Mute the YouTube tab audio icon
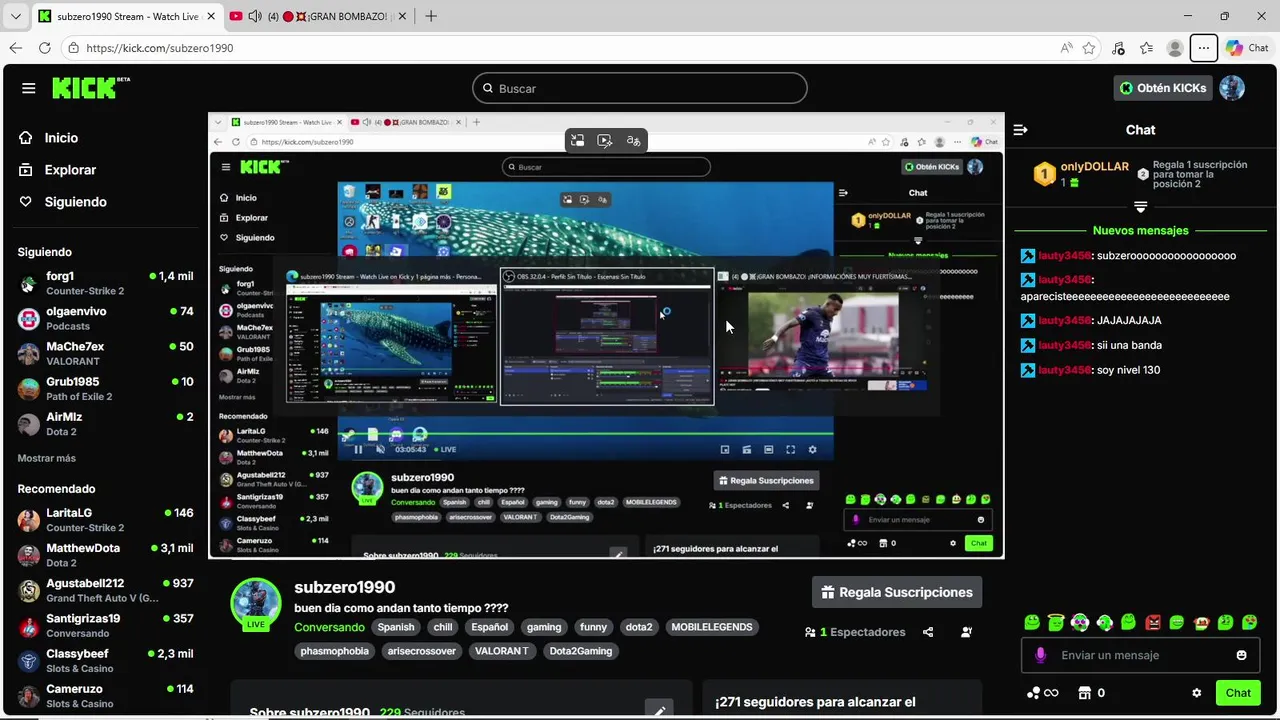Image resolution: width=1280 pixels, height=720 pixels. click(x=254, y=16)
